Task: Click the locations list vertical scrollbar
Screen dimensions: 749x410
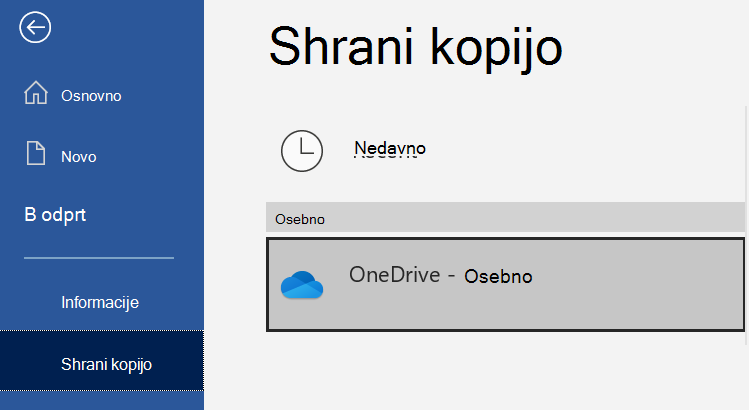Action: [747, 225]
